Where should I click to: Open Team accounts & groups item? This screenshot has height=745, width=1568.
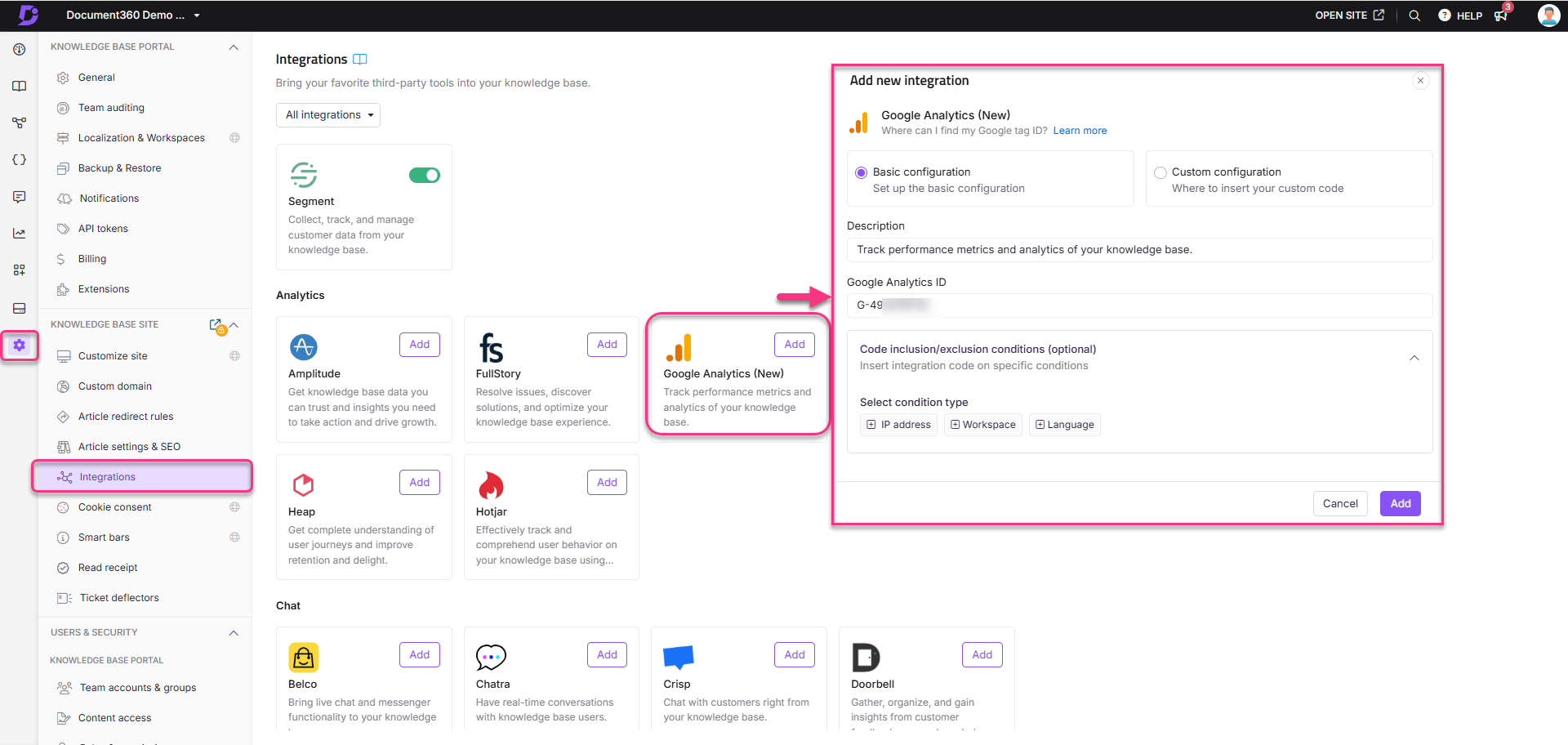point(144,688)
